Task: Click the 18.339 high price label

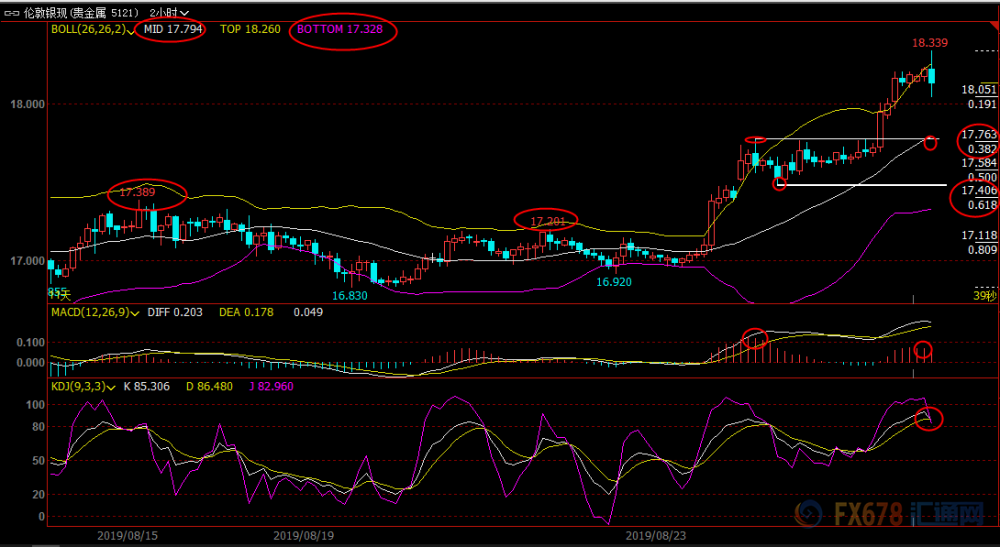Action: pyautogui.click(x=930, y=43)
